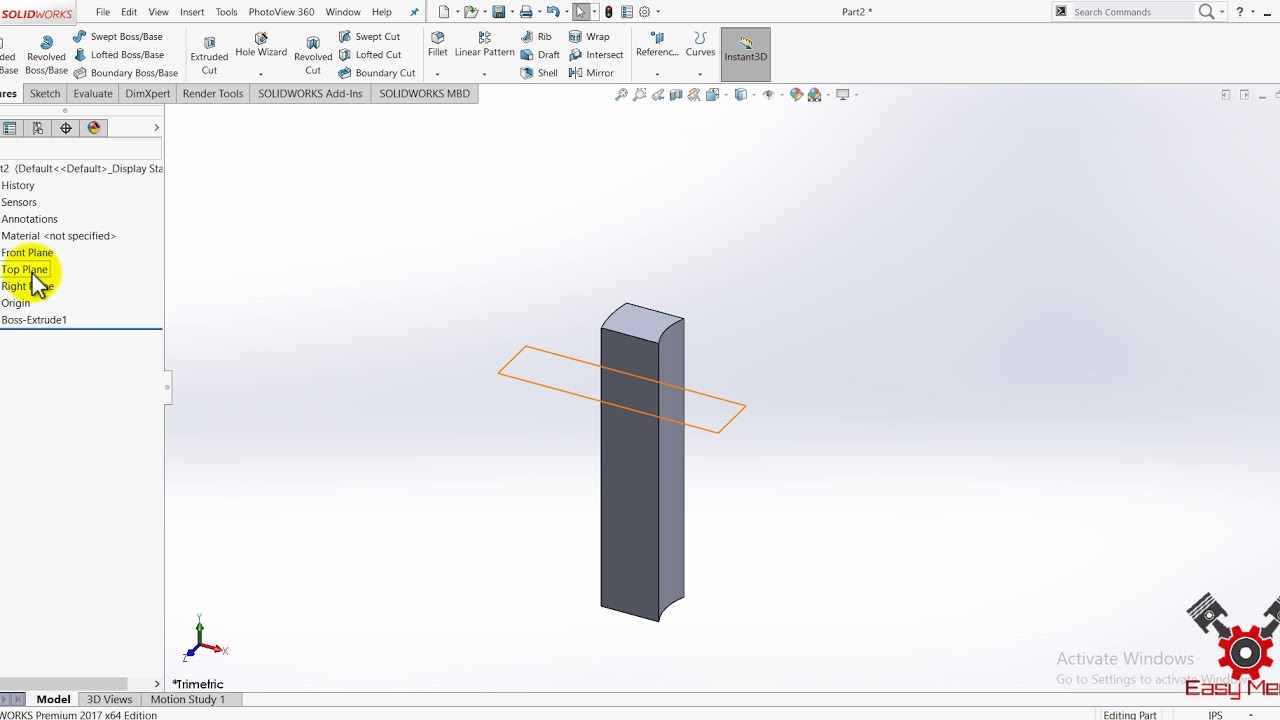Screen dimensions: 1280x720
Task: Open the File Properties icon
Action: point(627,12)
